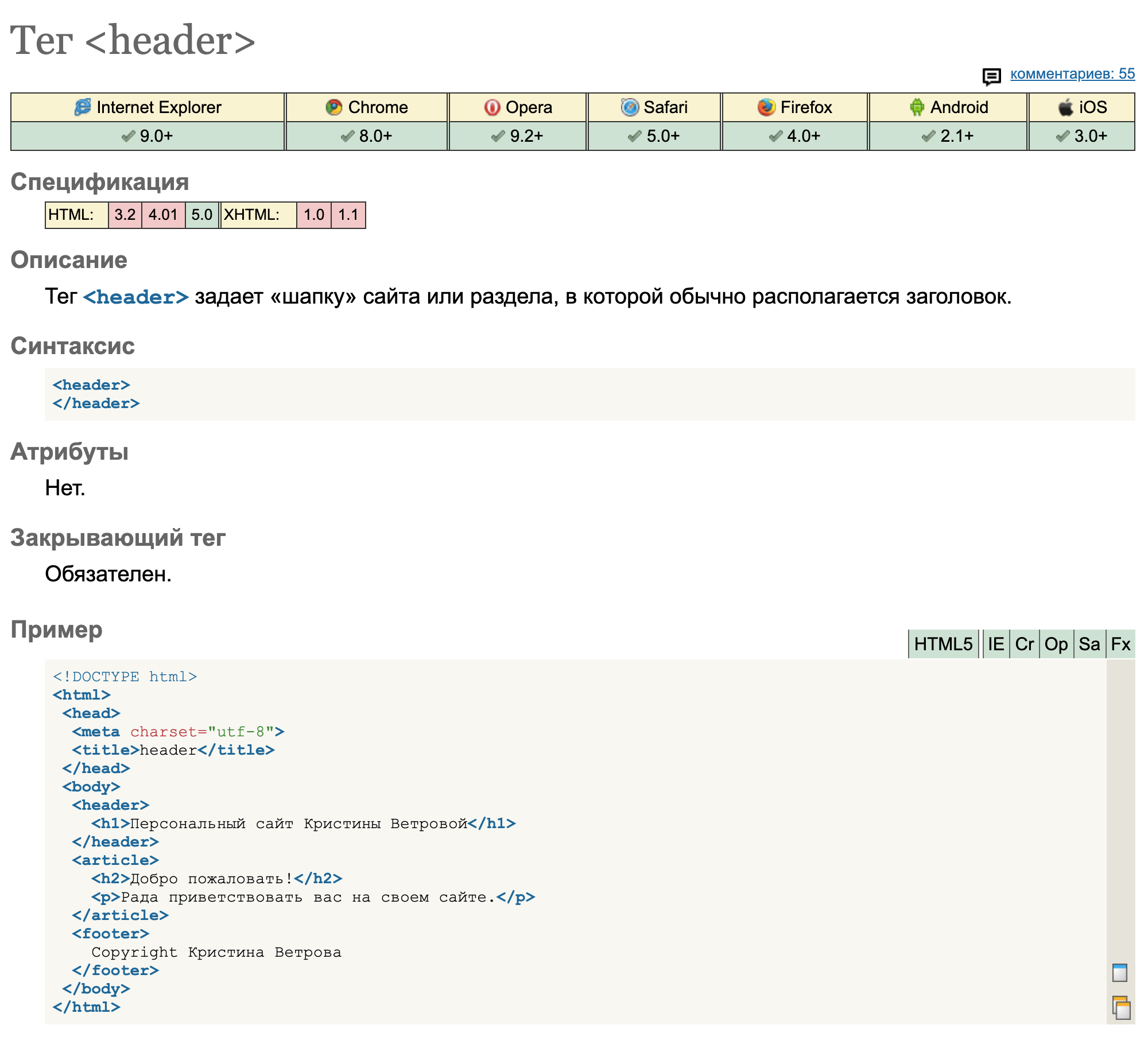Select the Cr label above the example
This screenshot has height=1056, width=1148.
click(1024, 644)
